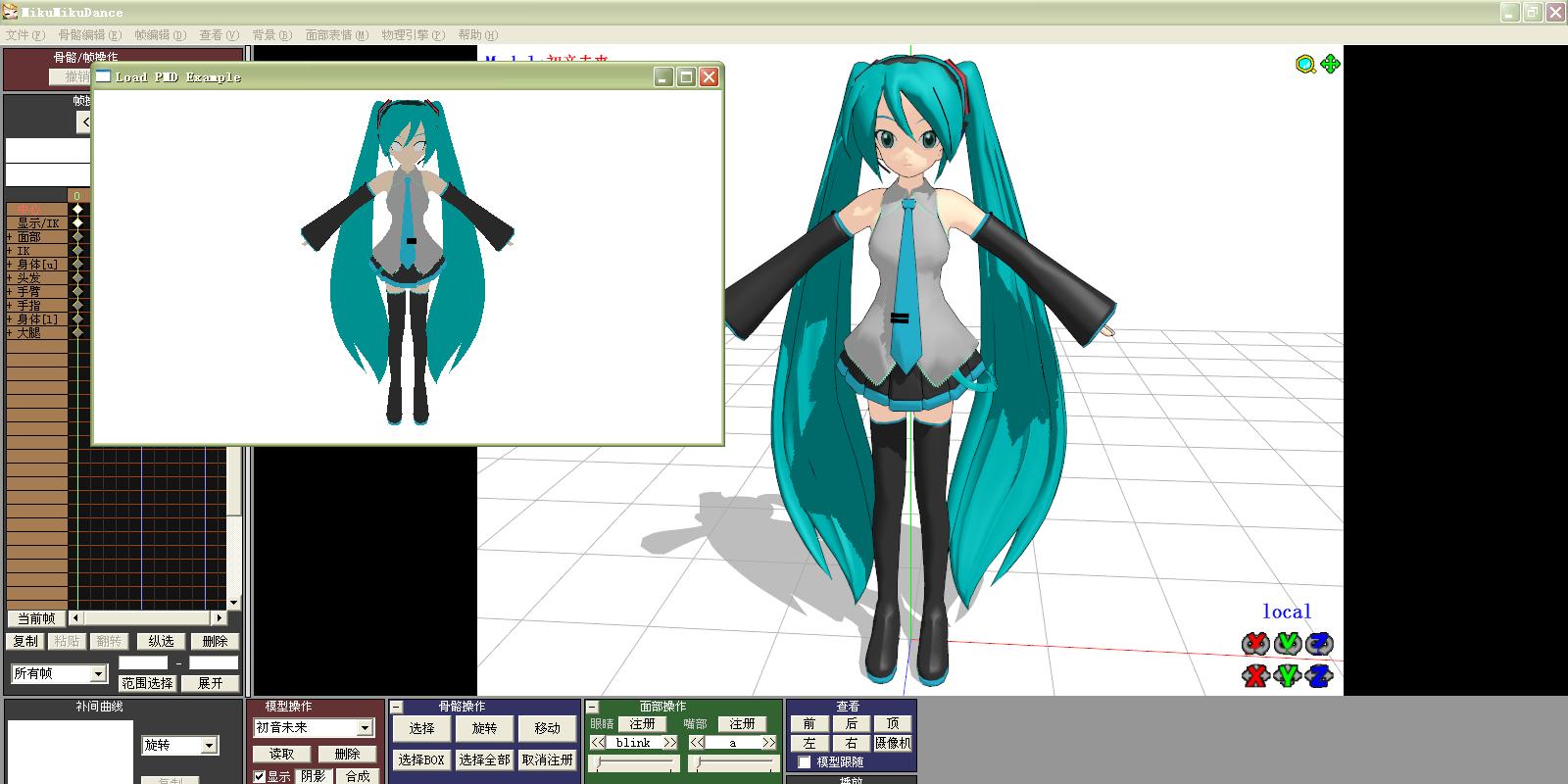Click the timeline horizontal scrollbar track
This screenshot has height=784, width=1568.
148,618
